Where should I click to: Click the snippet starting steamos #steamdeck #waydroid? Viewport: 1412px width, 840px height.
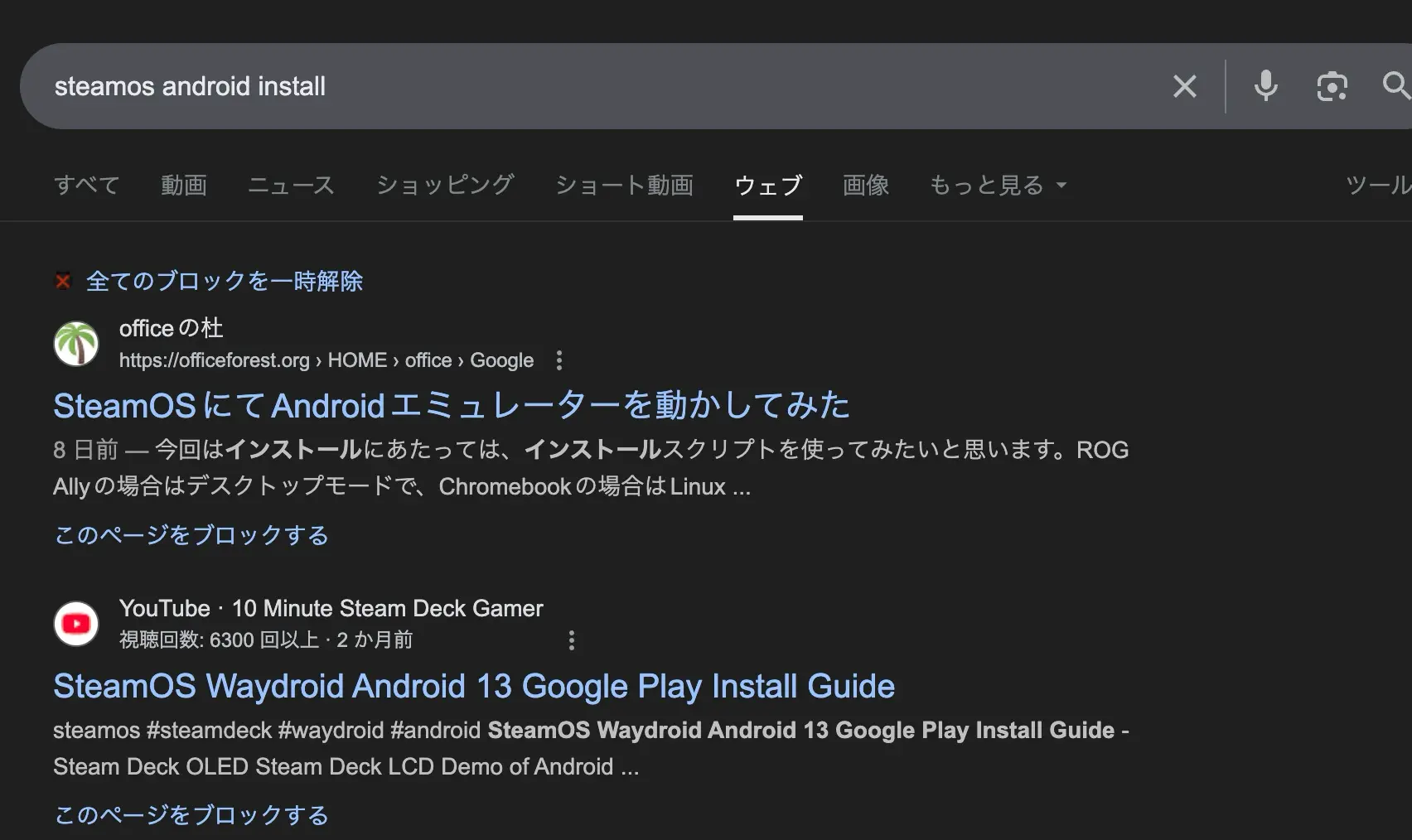(x=591, y=748)
